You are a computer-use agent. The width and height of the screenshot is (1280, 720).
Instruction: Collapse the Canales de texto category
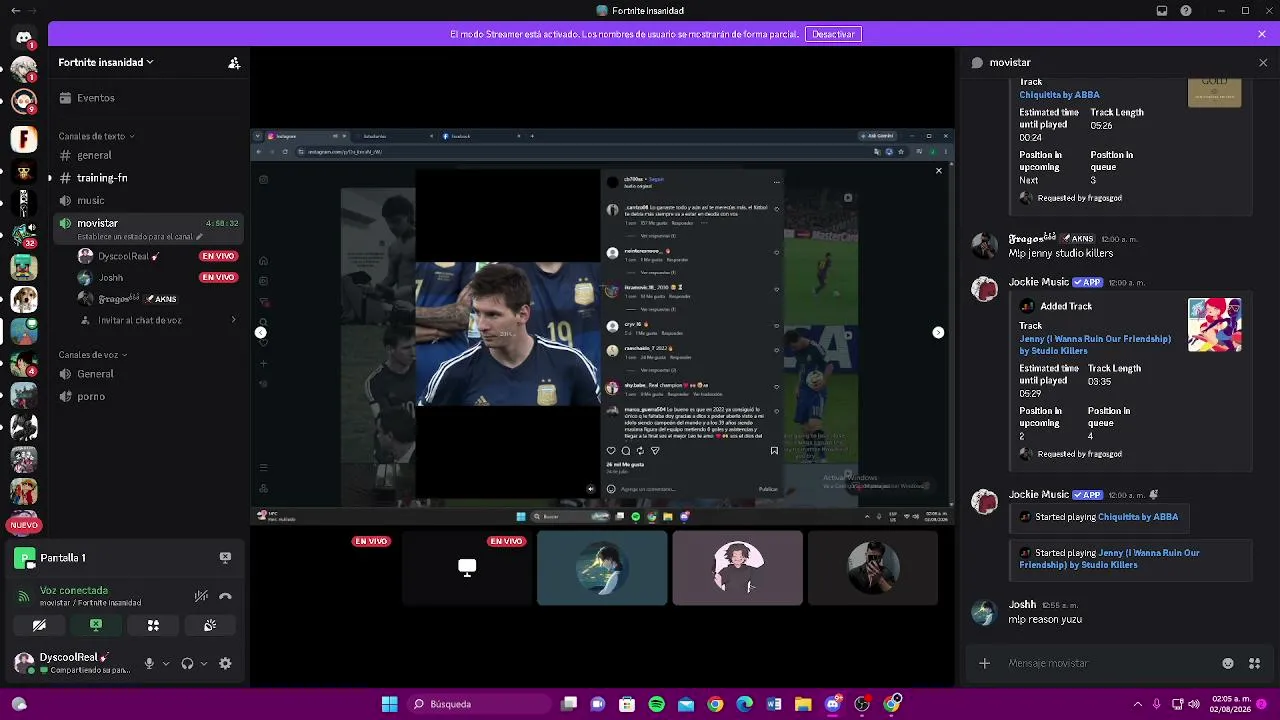96,136
